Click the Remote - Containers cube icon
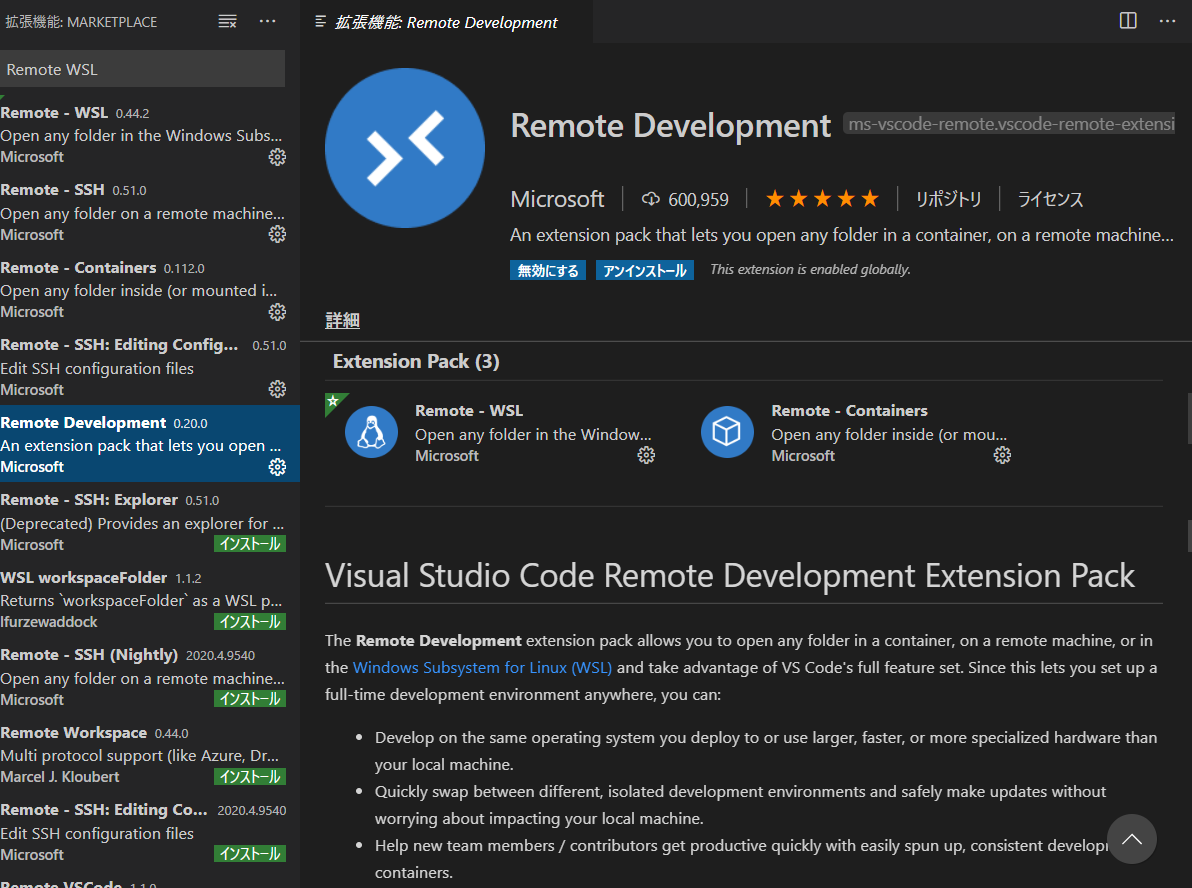Screen dimensions: 1192x888 [727, 432]
